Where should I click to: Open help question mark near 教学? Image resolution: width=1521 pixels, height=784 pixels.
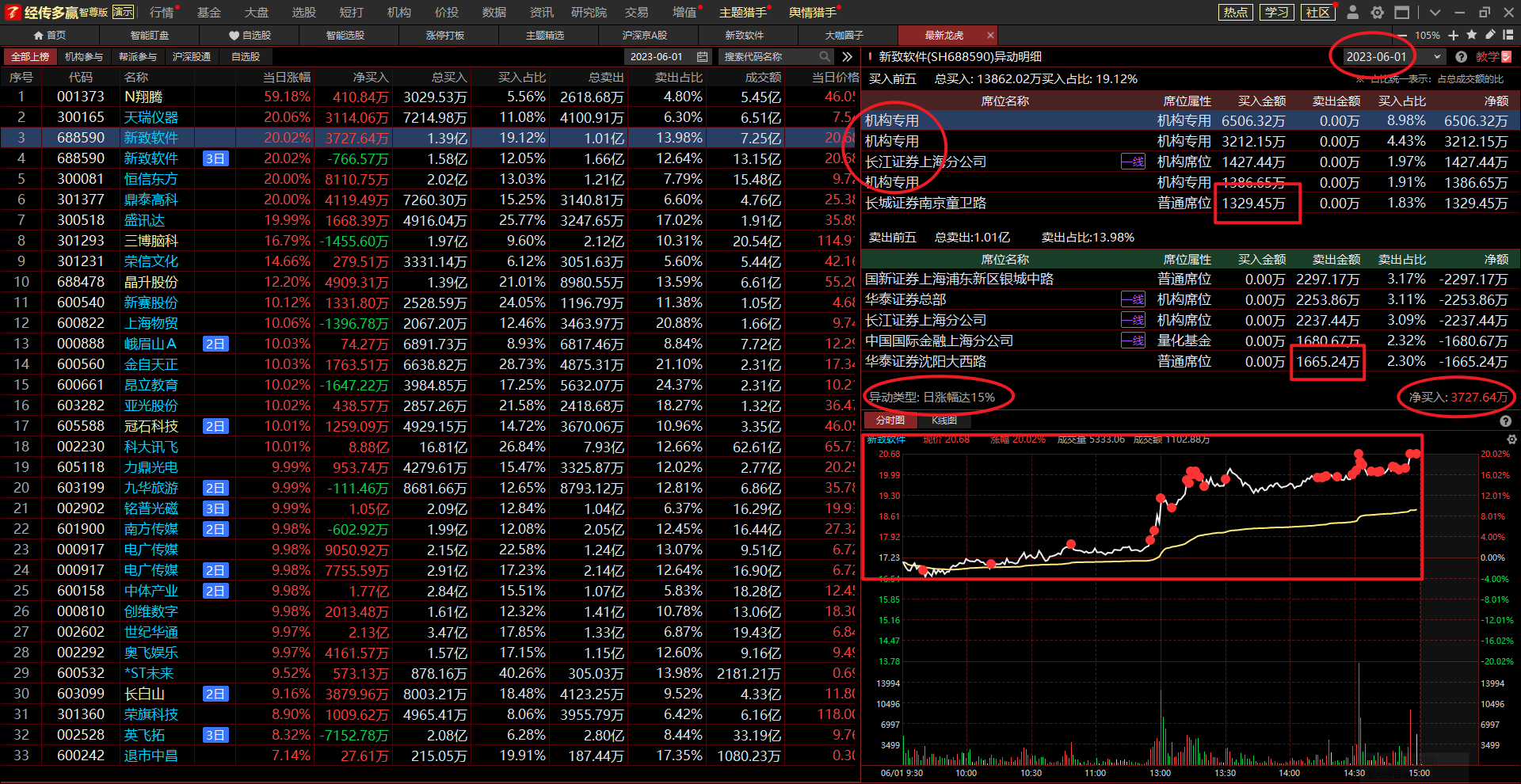tap(1461, 57)
